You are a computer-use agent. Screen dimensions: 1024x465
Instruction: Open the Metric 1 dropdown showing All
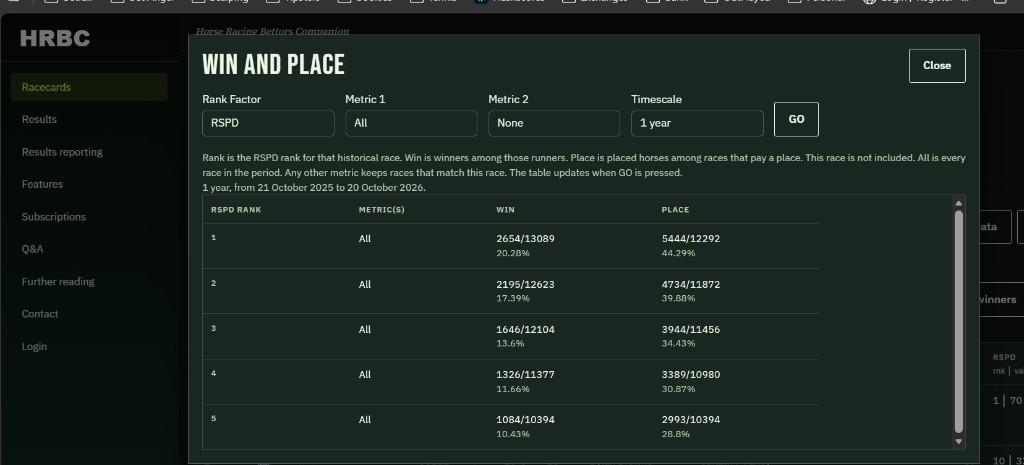[x=411, y=123]
